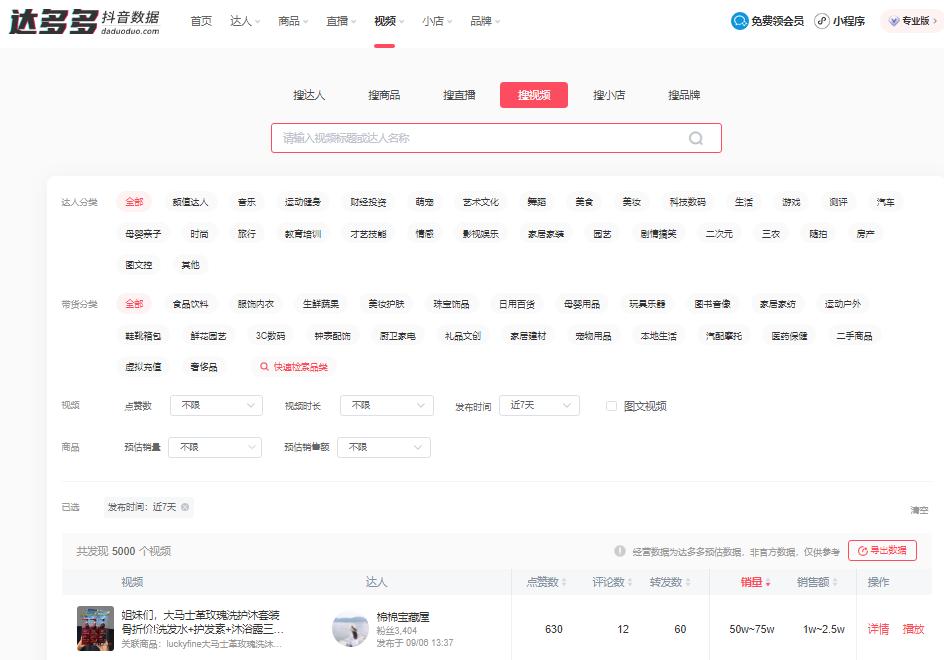Image resolution: width=944 pixels, height=660 pixels.
Task: Open the 发布时间 近7天 dropdown
Action: tap(540, 405)
